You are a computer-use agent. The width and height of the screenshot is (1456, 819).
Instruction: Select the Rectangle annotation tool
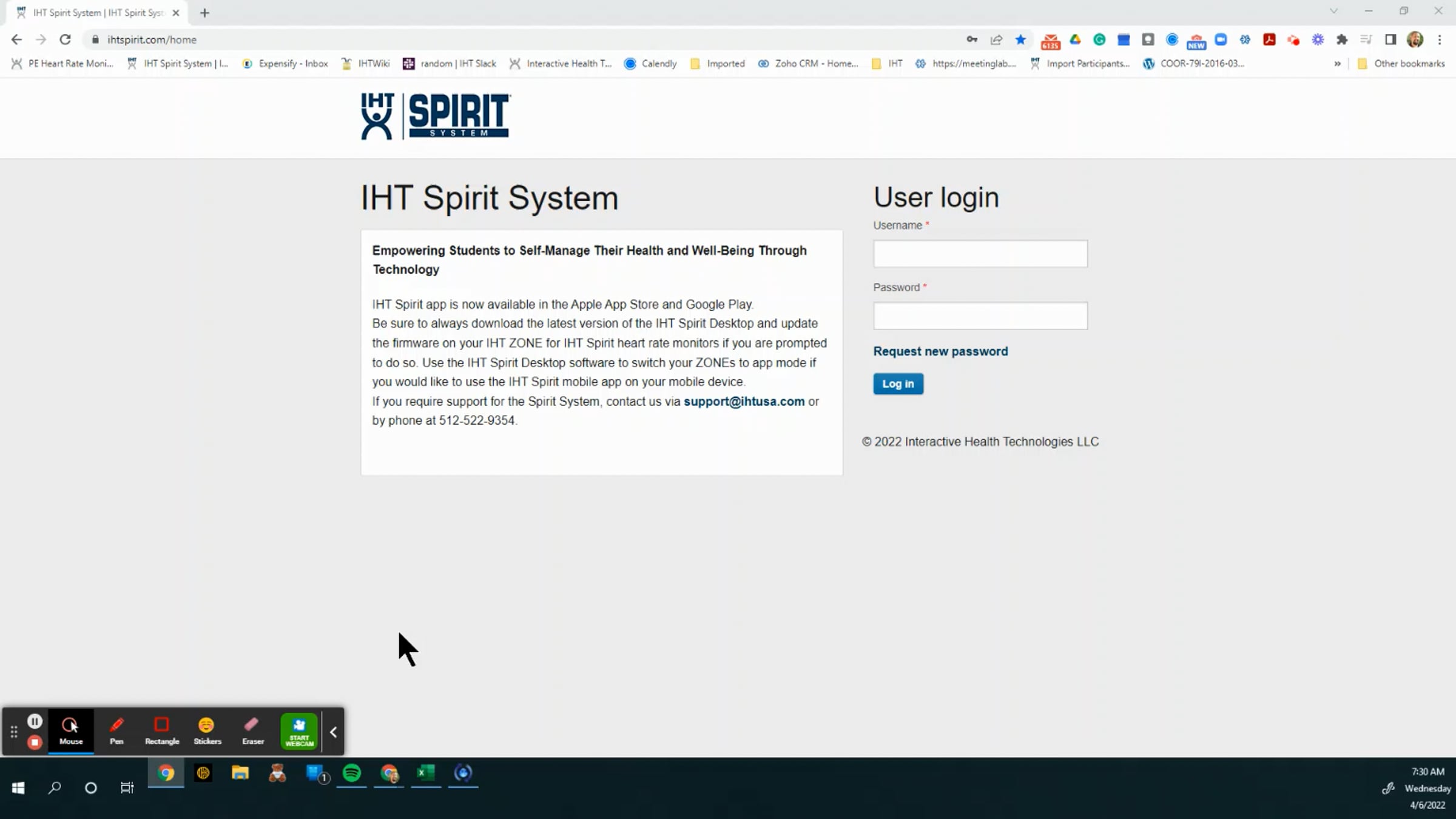161,730
